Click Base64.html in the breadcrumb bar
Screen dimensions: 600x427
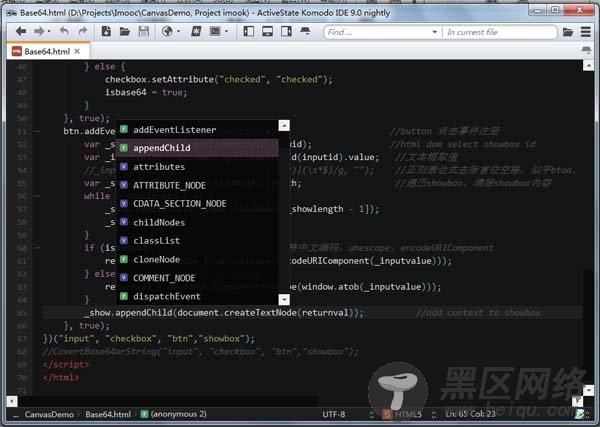(x=108, y=414)
